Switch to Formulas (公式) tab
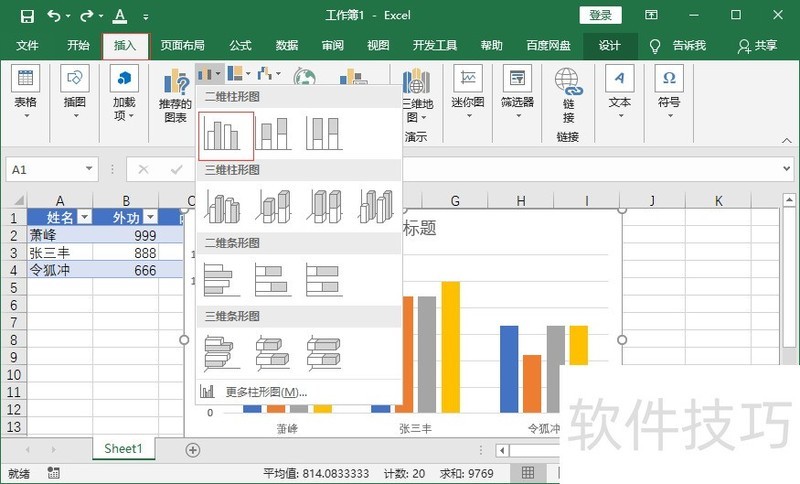 tap(240, 45)
